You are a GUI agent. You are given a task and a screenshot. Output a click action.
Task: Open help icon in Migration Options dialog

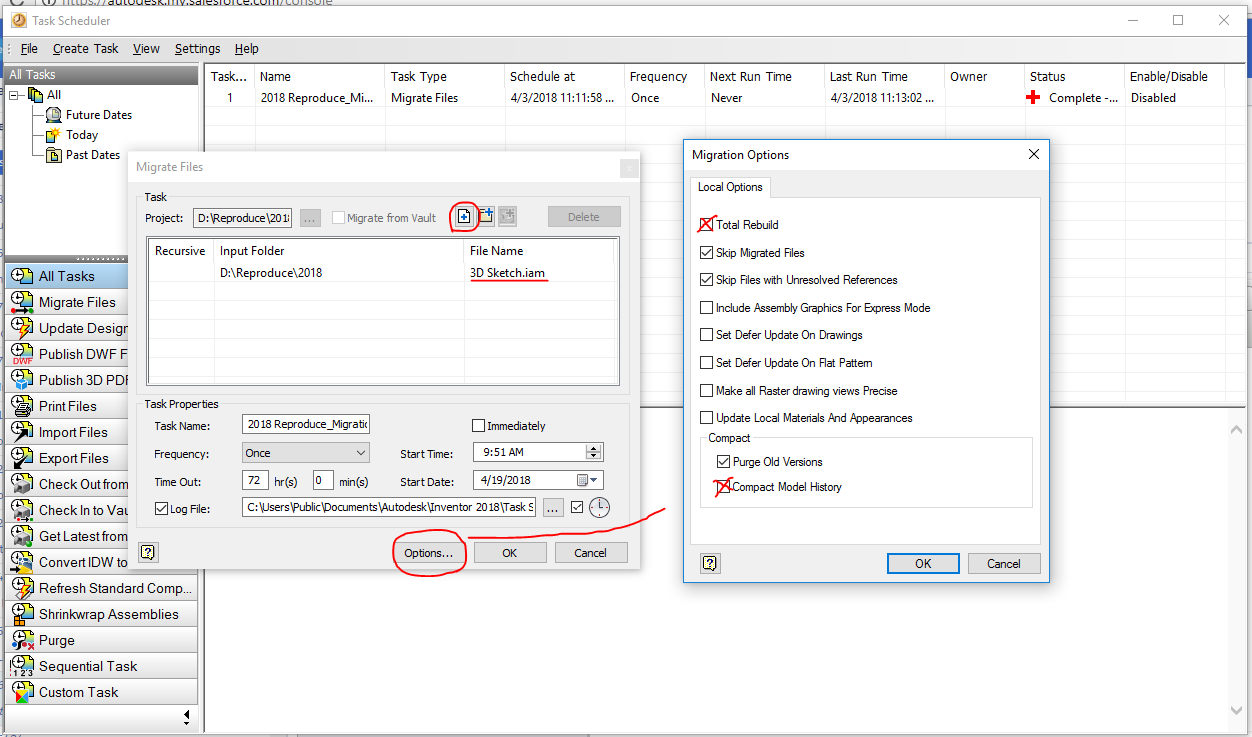tap(710, 563)
